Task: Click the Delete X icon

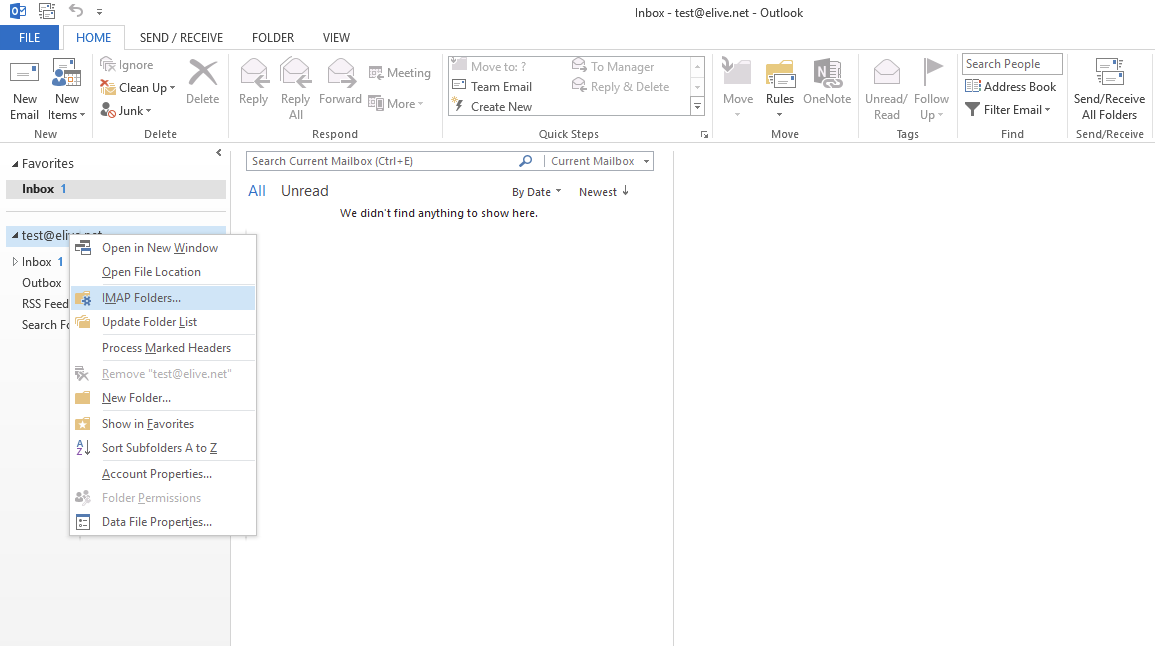Action: pyautogui.click(x=203, y=74)
